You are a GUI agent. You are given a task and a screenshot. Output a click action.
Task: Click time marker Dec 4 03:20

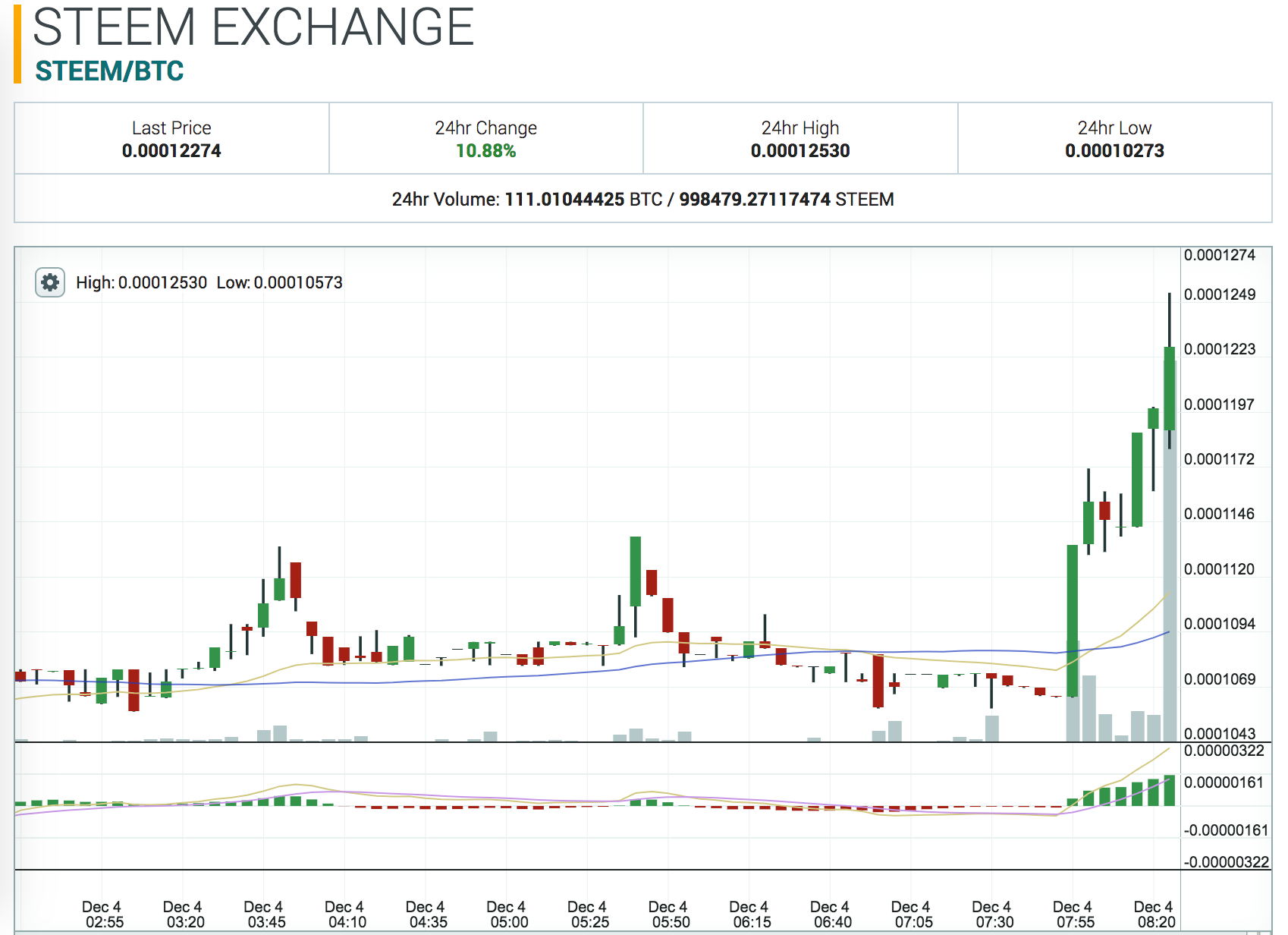pyautogui.click(x=184, y=915)
